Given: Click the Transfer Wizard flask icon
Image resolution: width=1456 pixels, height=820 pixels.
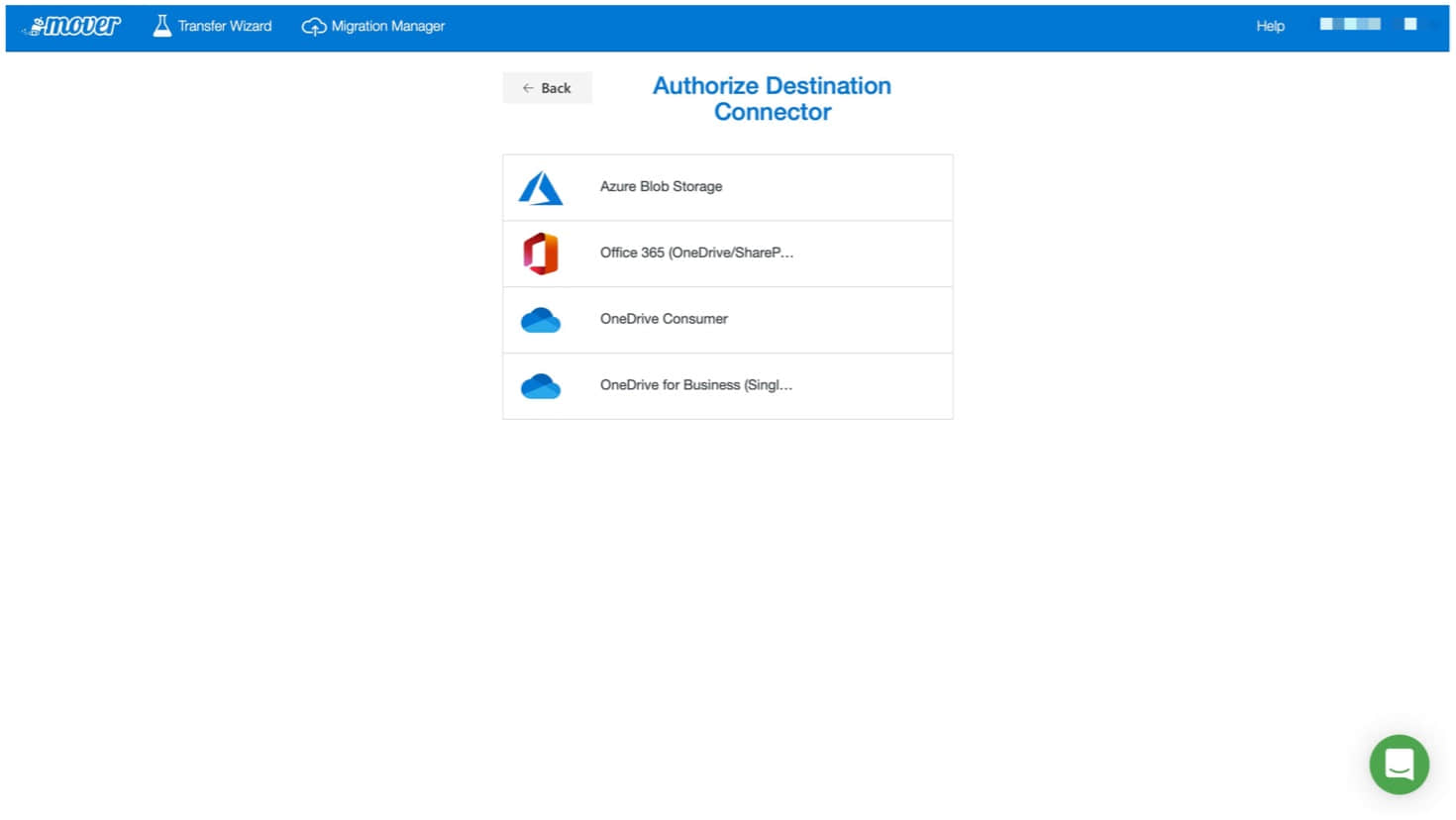Looking at the screenshot, I should coord(161,26).
